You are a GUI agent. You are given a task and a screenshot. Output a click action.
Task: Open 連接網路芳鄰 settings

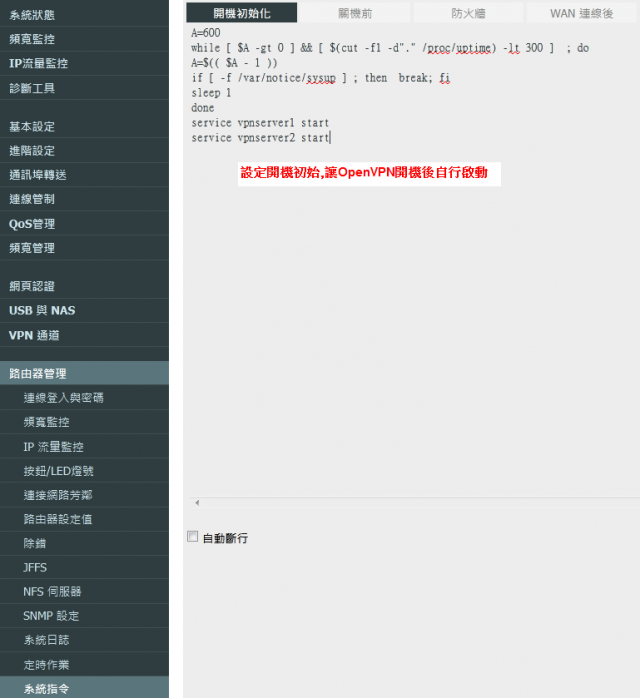(84, 495)
